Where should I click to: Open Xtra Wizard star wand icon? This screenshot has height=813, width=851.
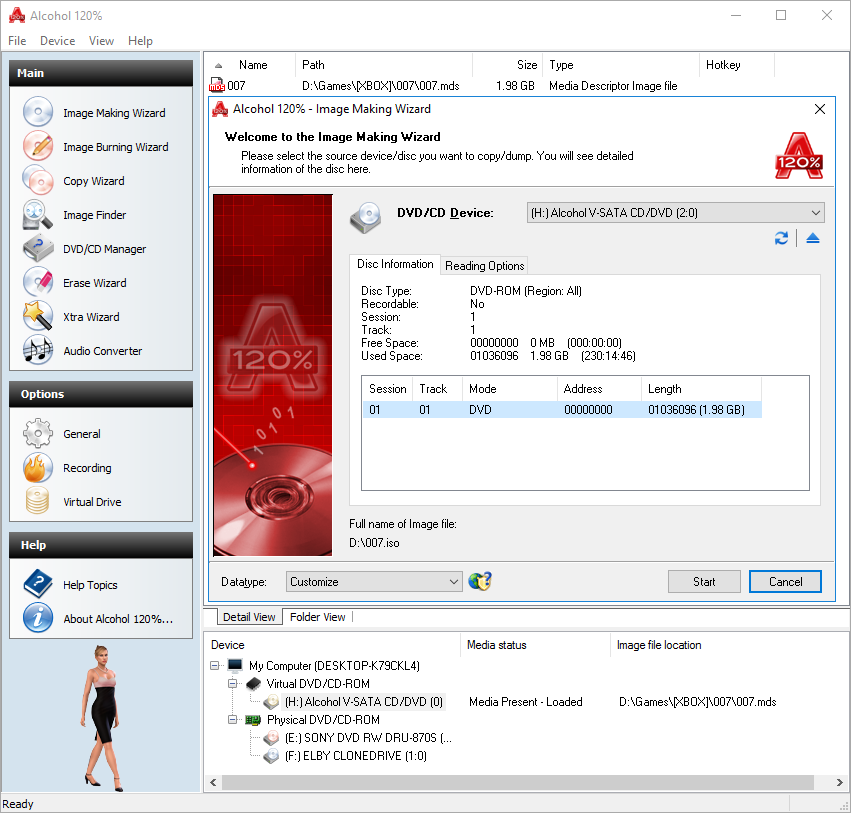[37, 316]
